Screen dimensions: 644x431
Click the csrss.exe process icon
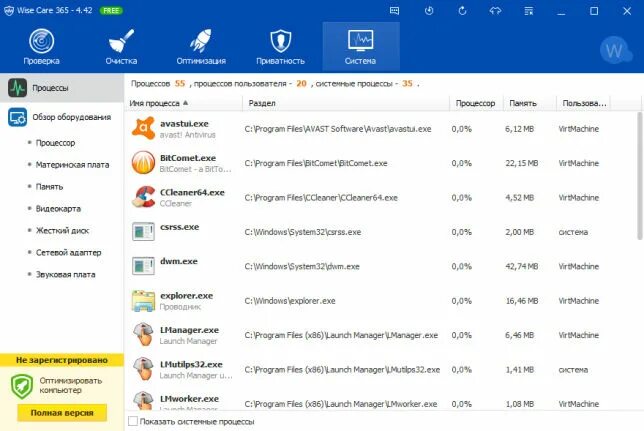point(143,231)
